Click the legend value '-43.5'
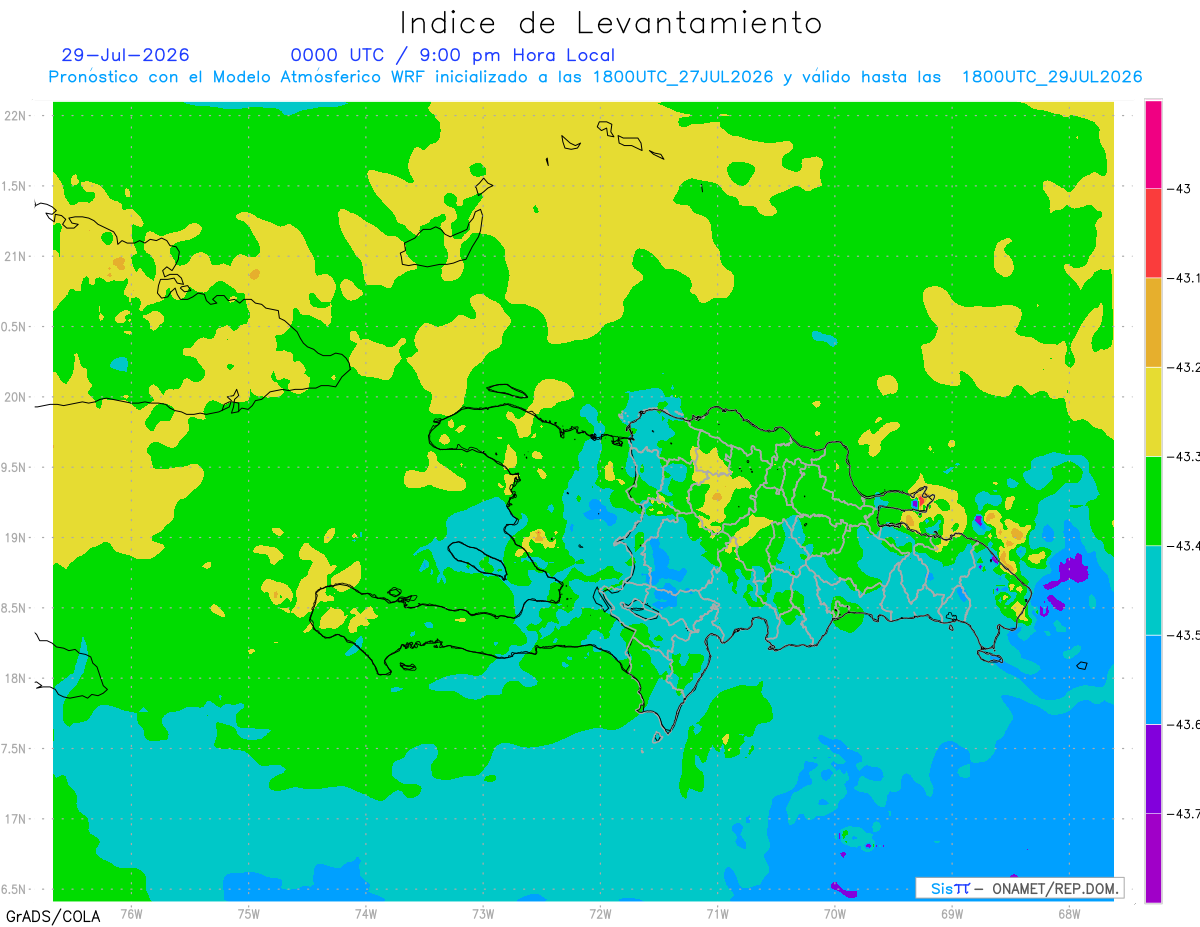 (1183, 635)
